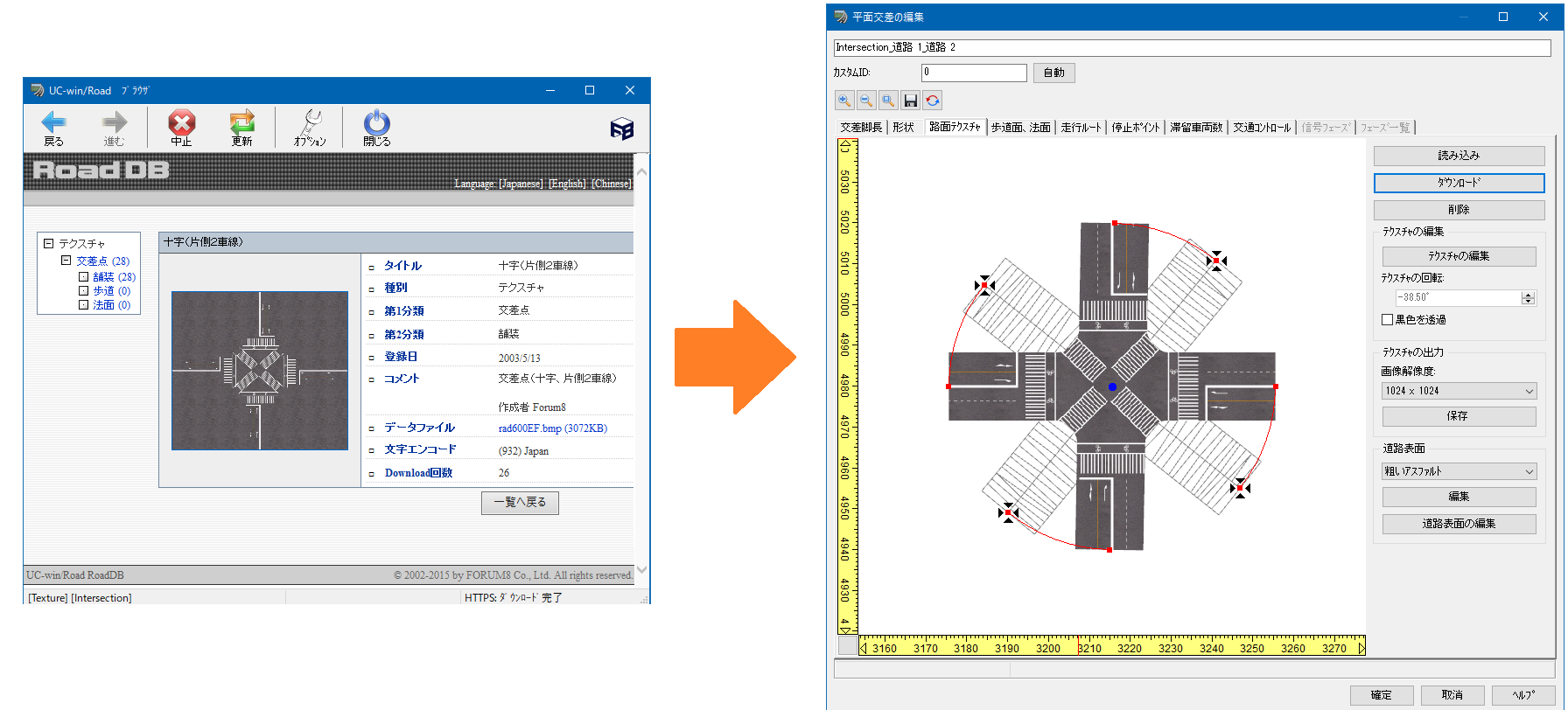
Task: Click the Intersection name input field
Action: (x=1192, y=47)
